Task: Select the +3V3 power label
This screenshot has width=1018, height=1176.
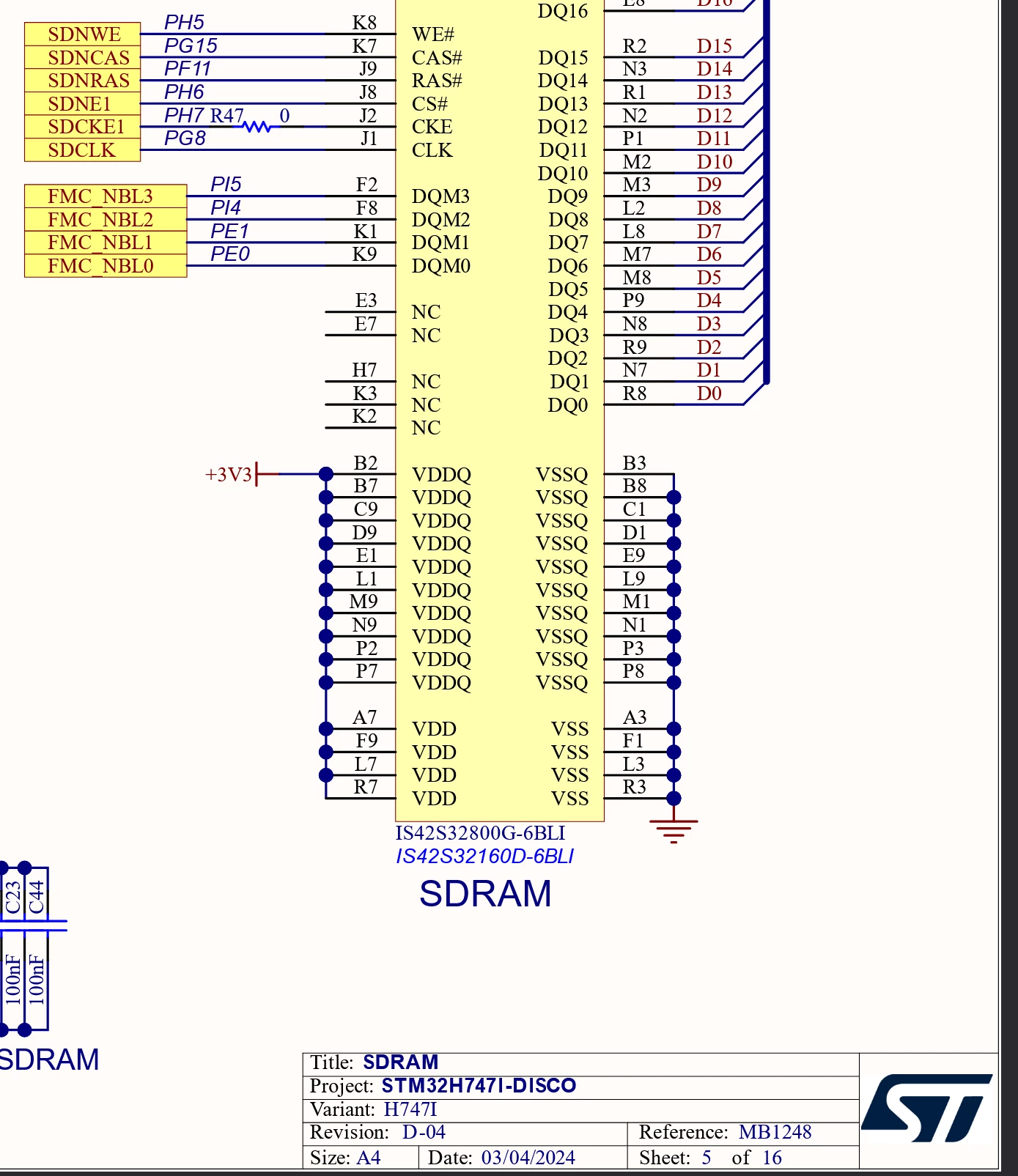Action: (x=229, y=475)
